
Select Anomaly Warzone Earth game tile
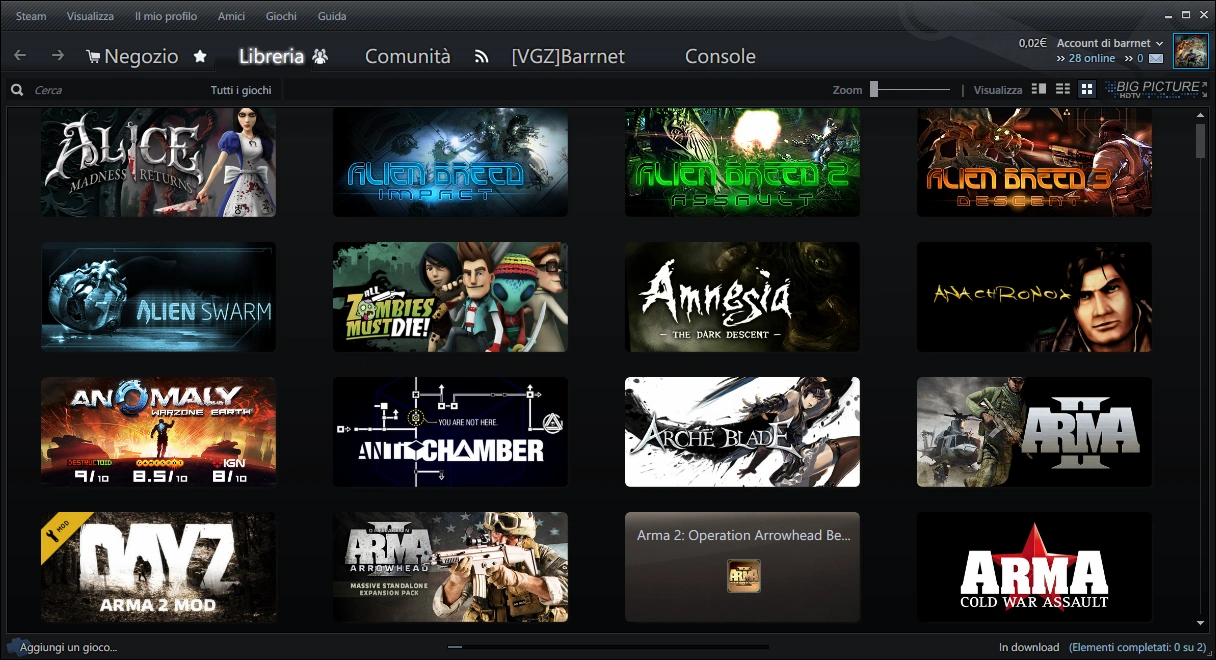[159, 432]
